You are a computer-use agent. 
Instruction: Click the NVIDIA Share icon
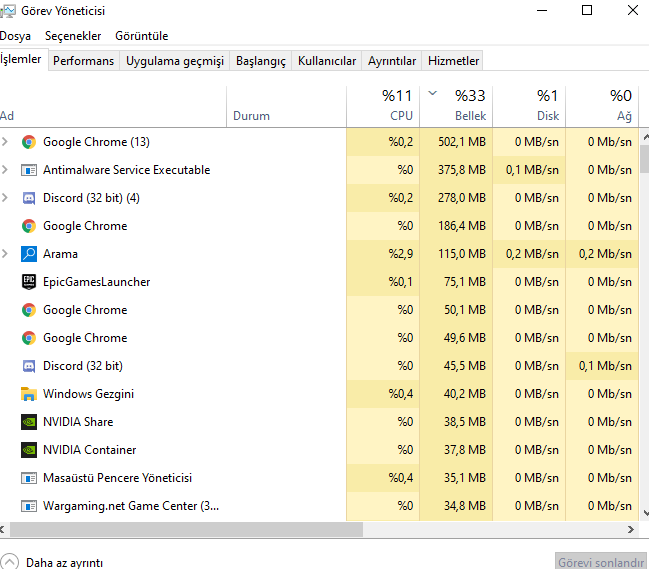click(x=29, y=422)
